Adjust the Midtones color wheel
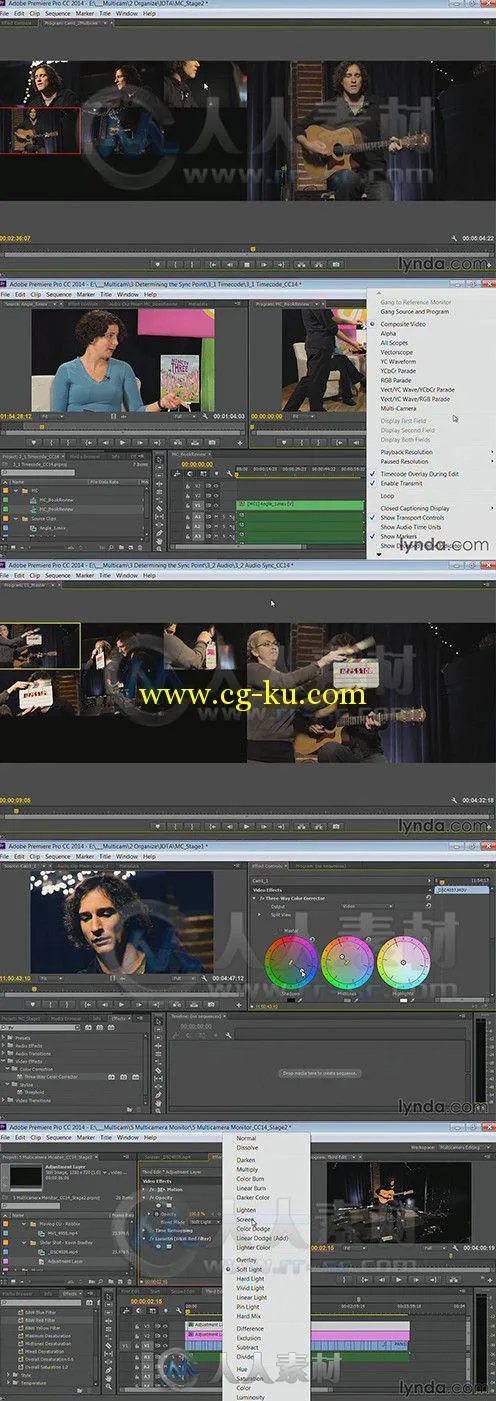This screenshot has width=496, height=1401. tap(347, 962)
